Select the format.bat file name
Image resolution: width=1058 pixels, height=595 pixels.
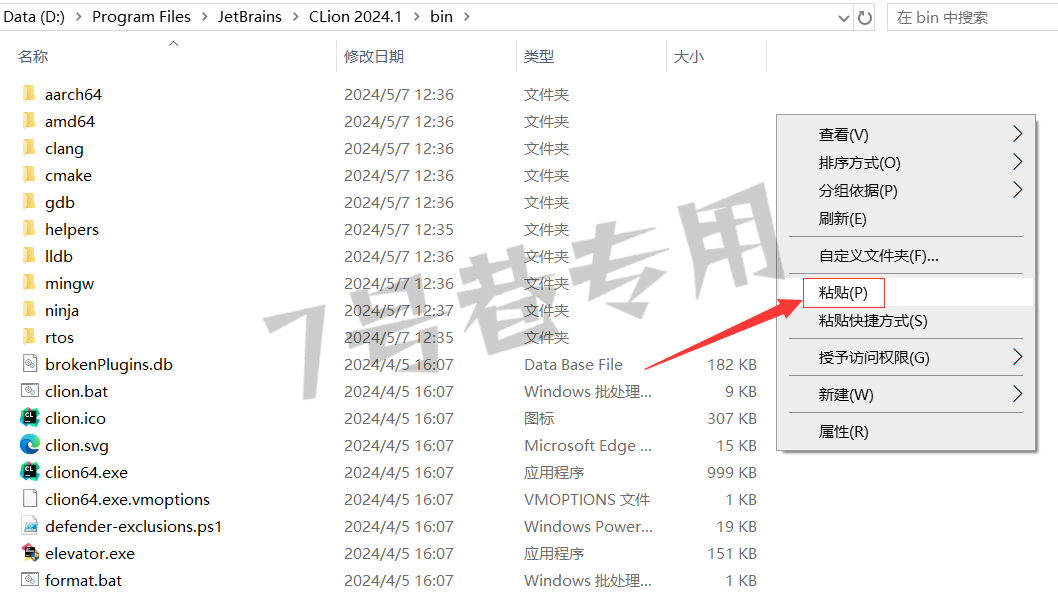click(x=84, y=580)
